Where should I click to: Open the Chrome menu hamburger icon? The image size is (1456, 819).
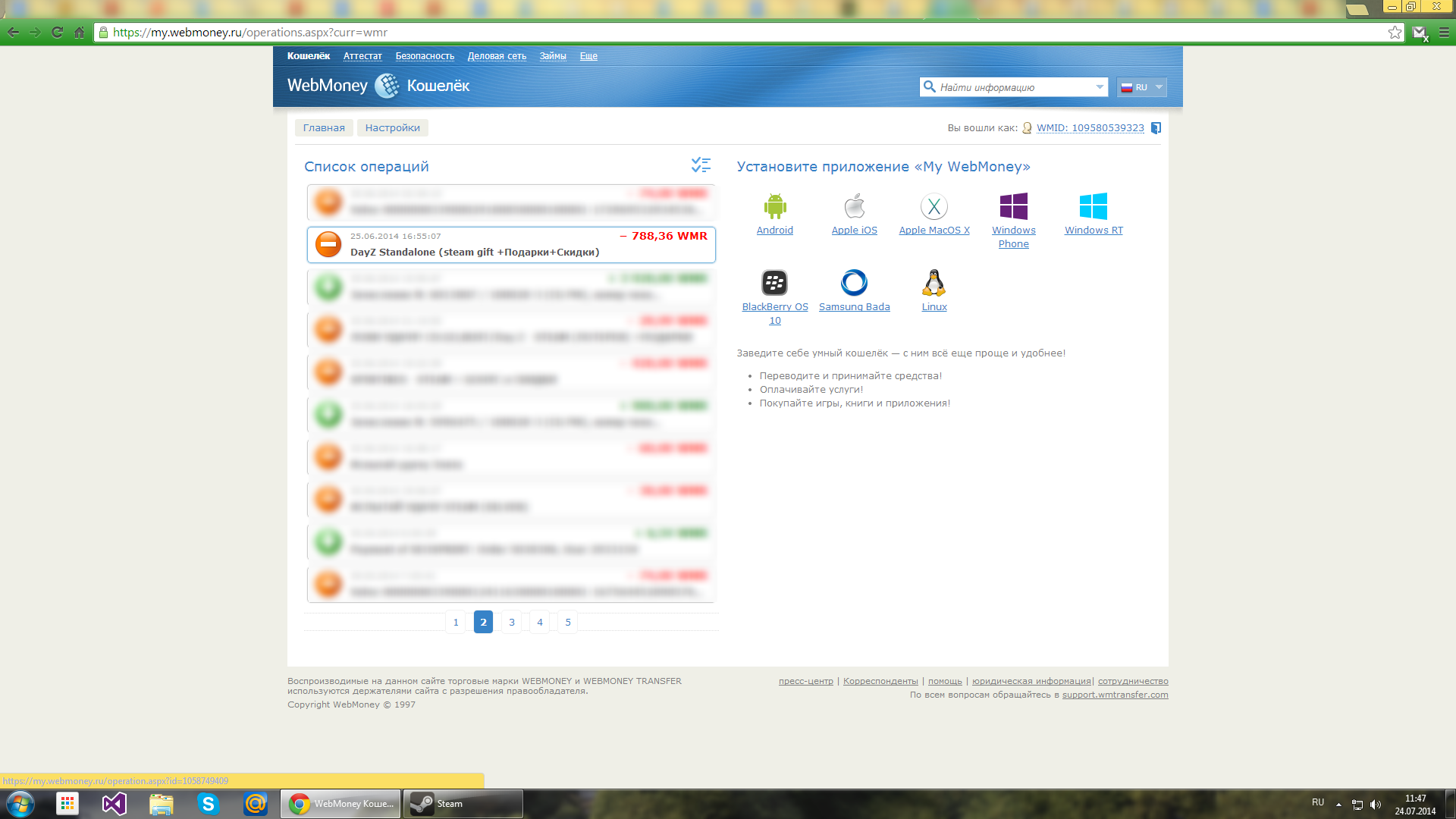[1444, 33]
